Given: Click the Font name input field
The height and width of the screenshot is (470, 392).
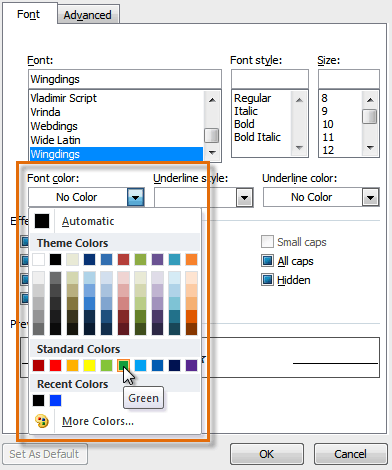Looking at the screenshot, I should pyautogui.click(x=125, y=79).
